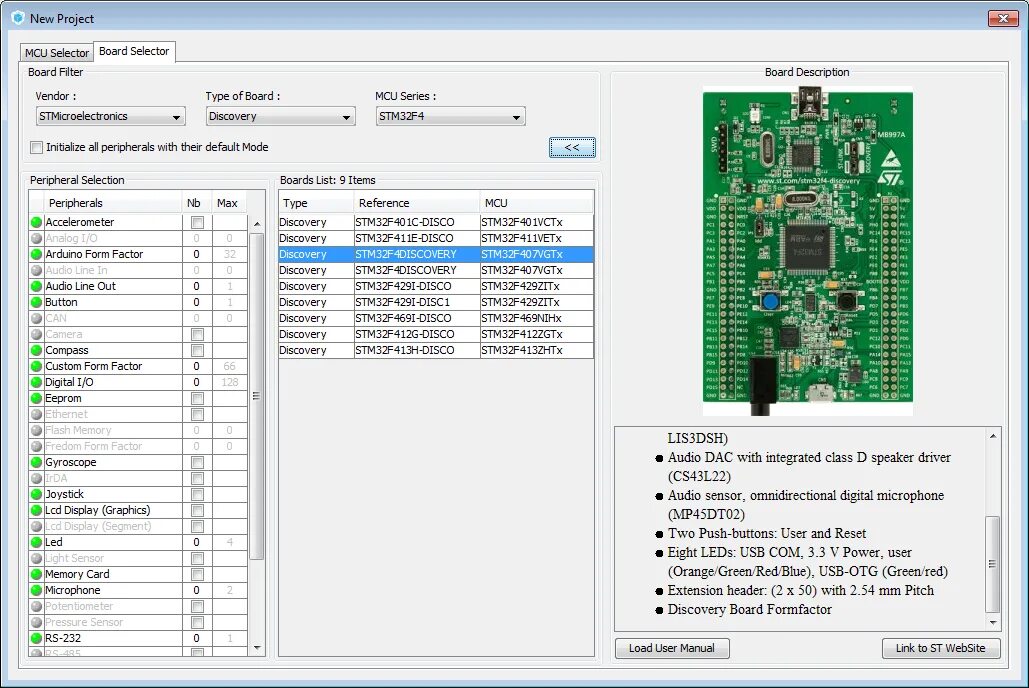
Task: Click the green dot next to RS-232
Action: pos(37,638)
